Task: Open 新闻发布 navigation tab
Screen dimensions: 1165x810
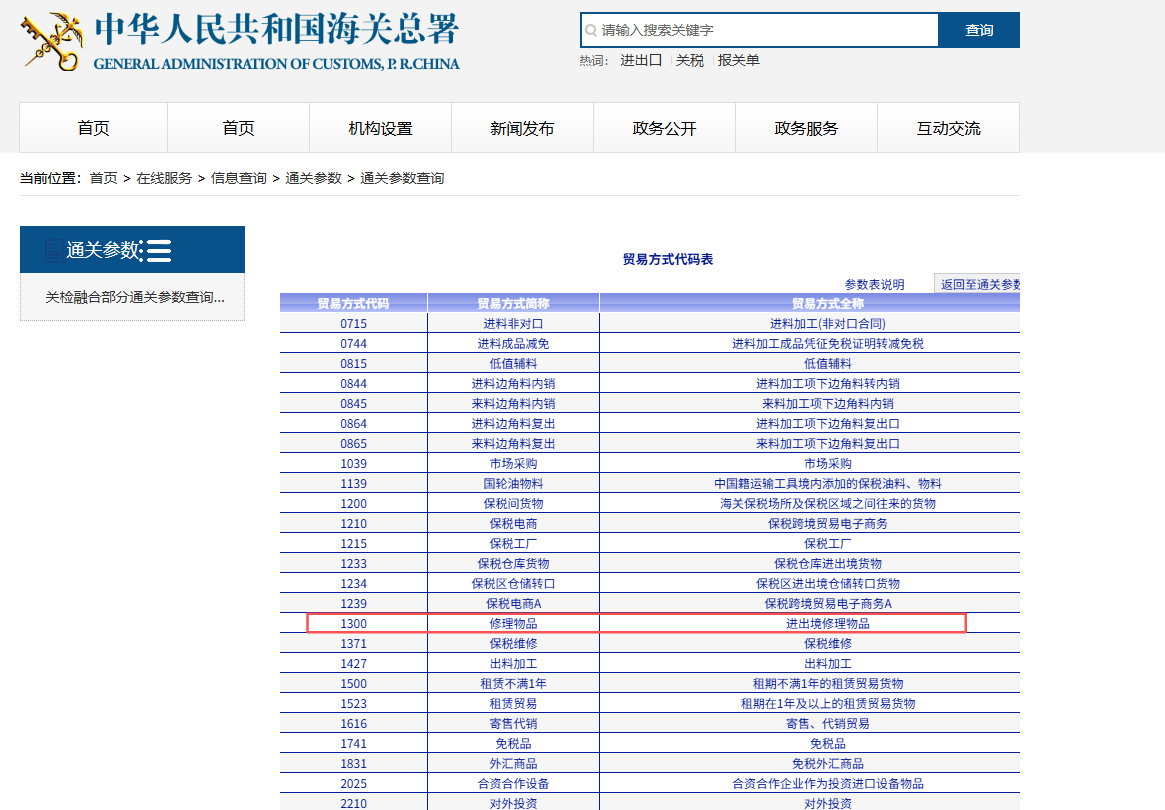Action: click(522, 128)
